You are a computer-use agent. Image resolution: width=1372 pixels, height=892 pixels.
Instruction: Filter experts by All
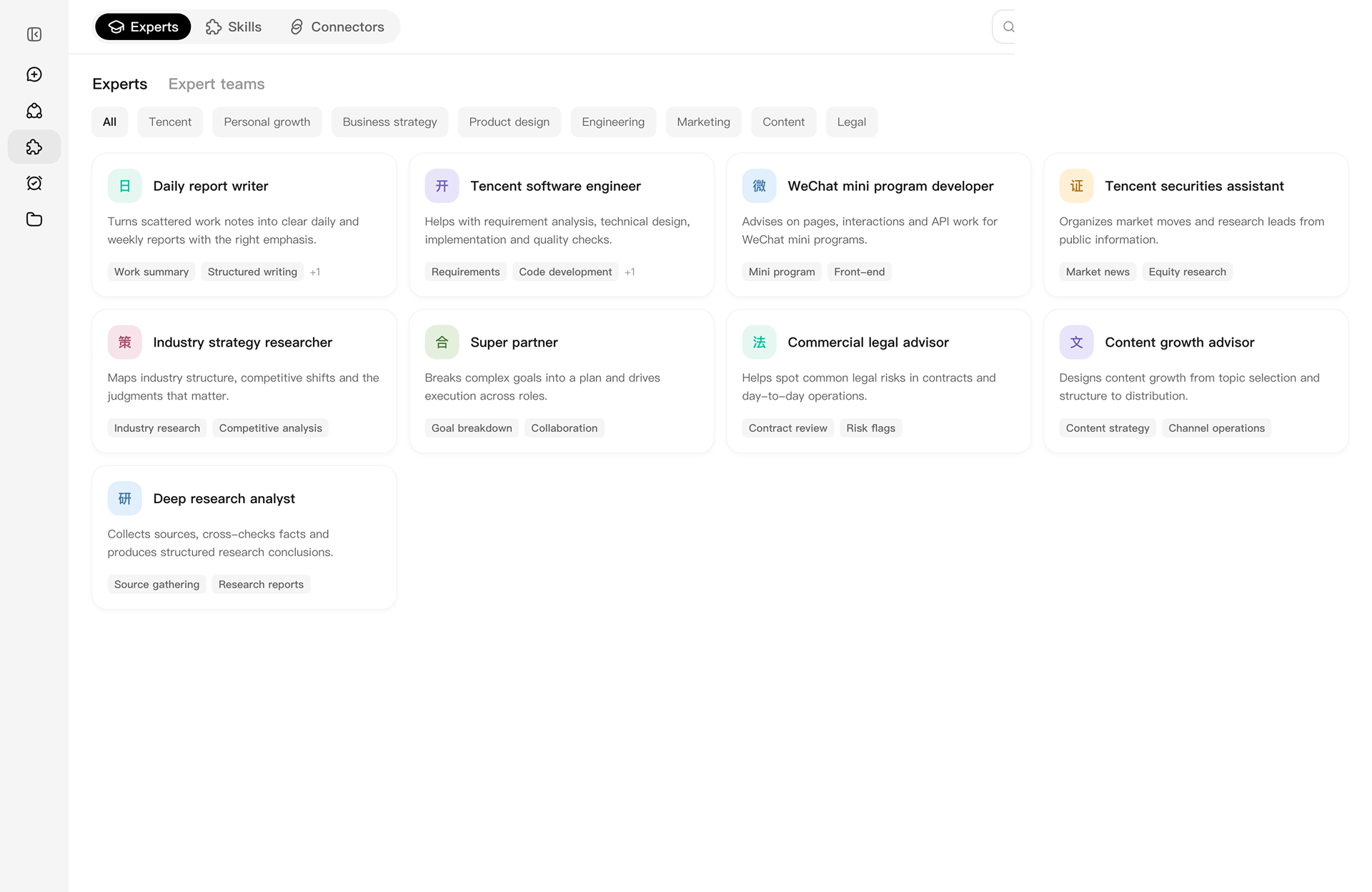point(109,122)
